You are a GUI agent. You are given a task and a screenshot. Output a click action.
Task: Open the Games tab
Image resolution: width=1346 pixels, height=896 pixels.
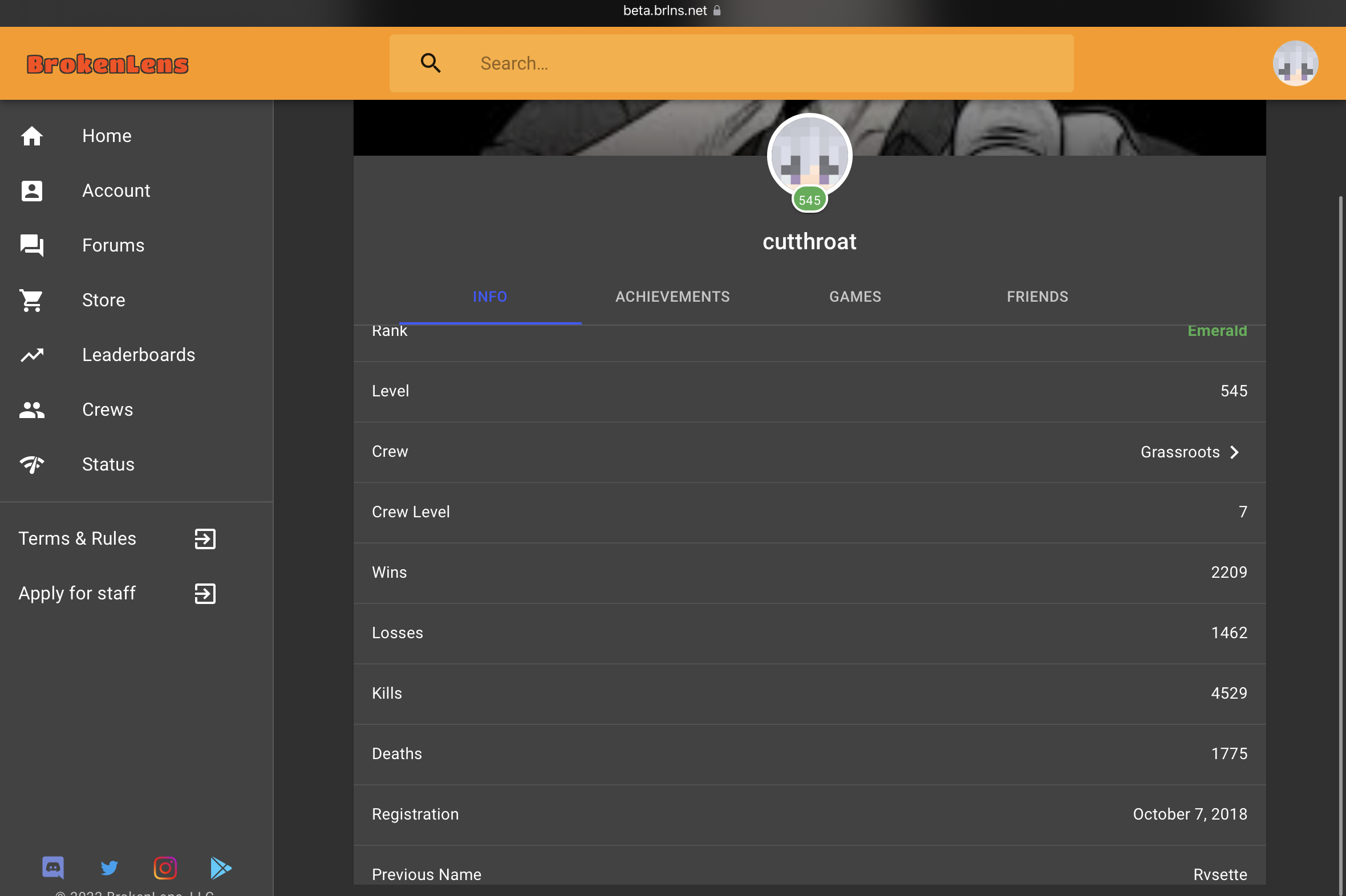coord(856,297)
